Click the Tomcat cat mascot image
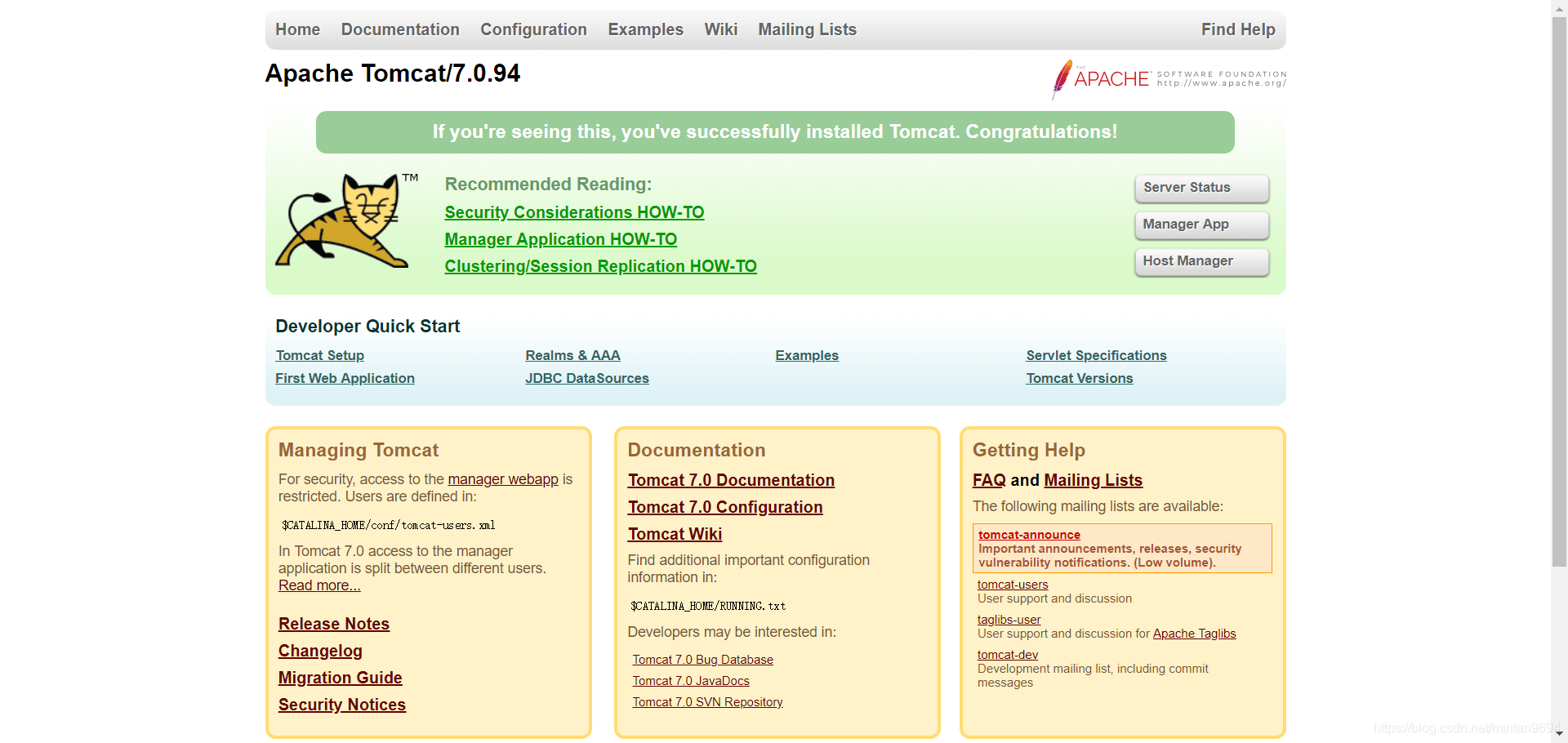The height and width of the screenshot is (743, 1568). pyautogui.click(x=345, y=220)
